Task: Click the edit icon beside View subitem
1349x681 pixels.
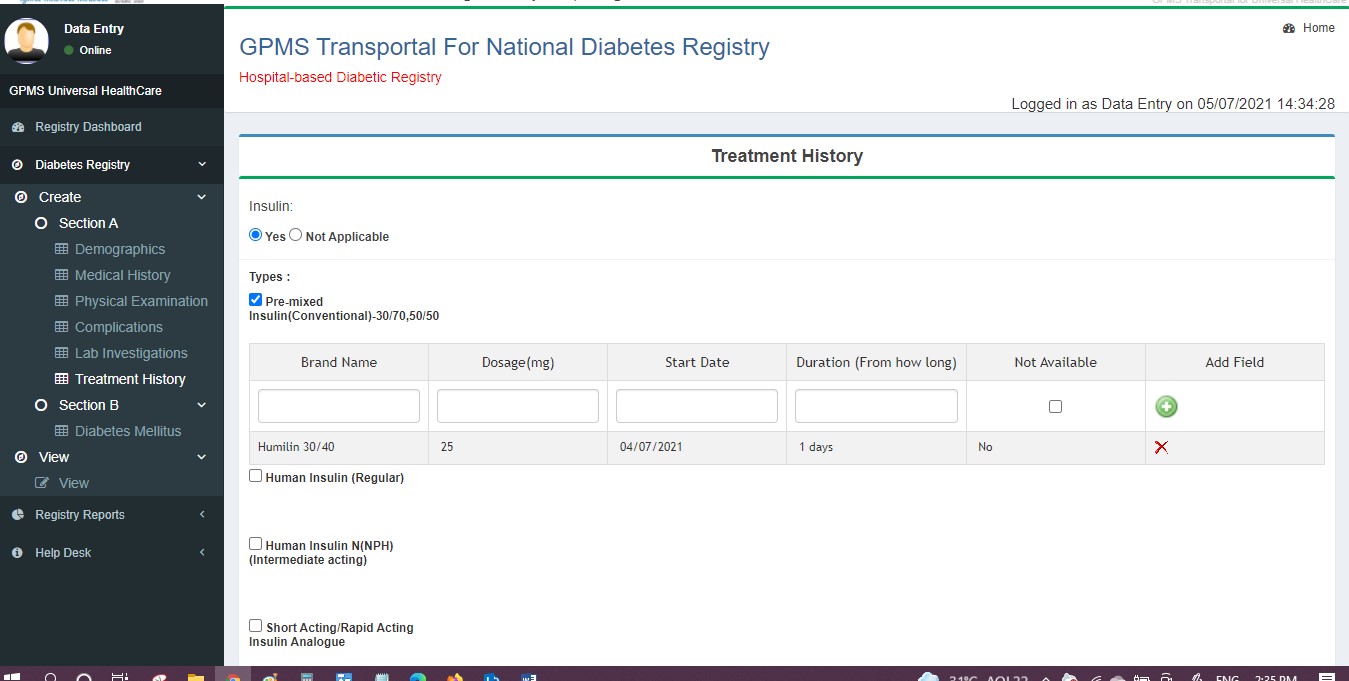Action: (42, 483)
